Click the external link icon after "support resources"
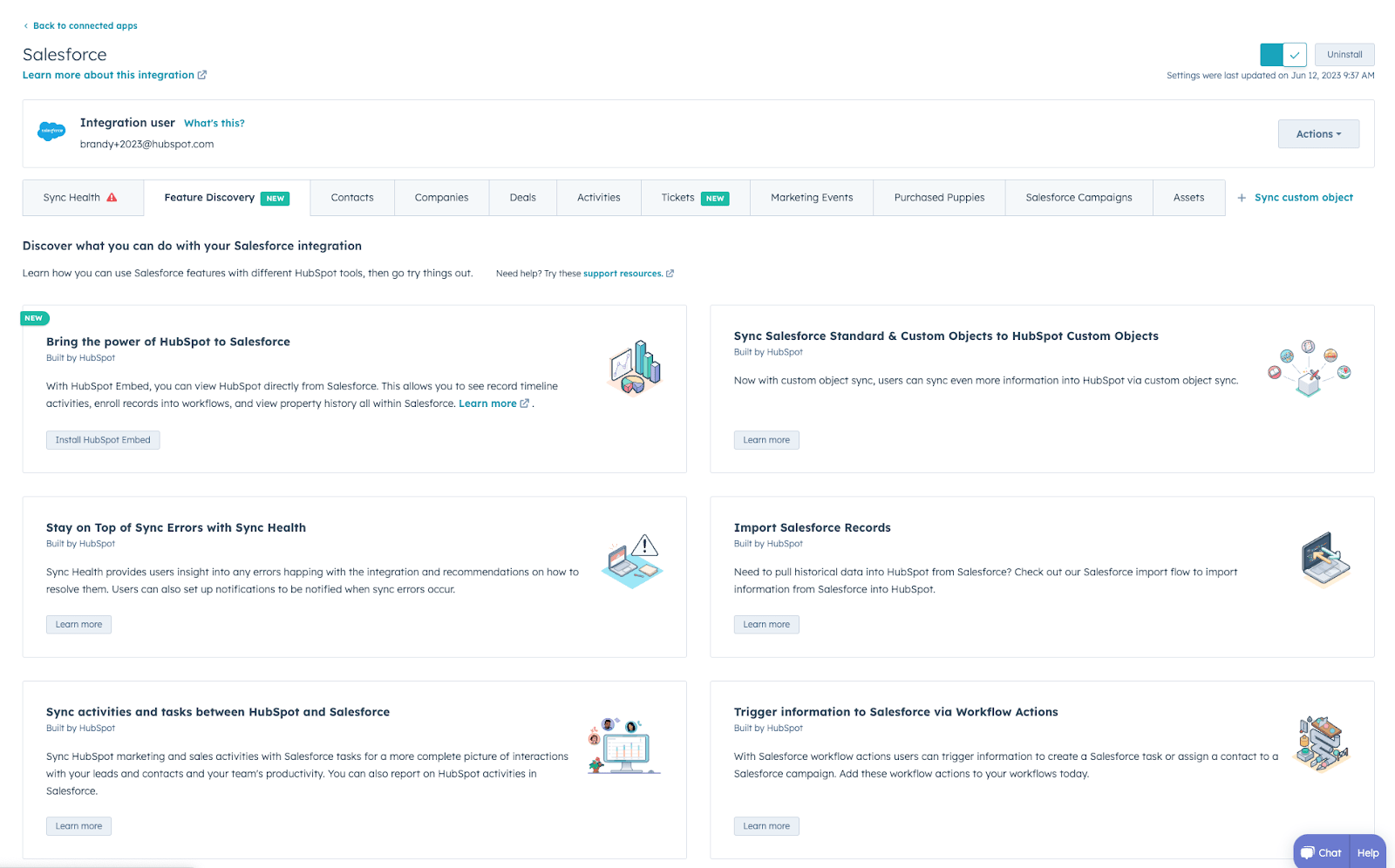Image resolution: width=1395 pixels, height=868 pixels. pyautogui.click(x=669, y=273)
